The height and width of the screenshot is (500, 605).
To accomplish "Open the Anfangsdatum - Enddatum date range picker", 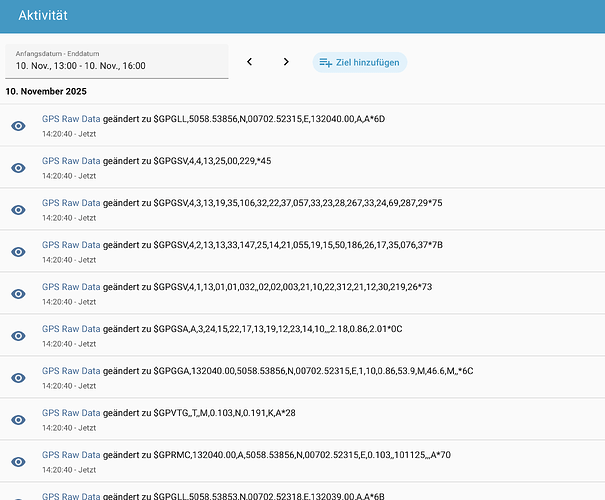I will click(x=116, y=61).
